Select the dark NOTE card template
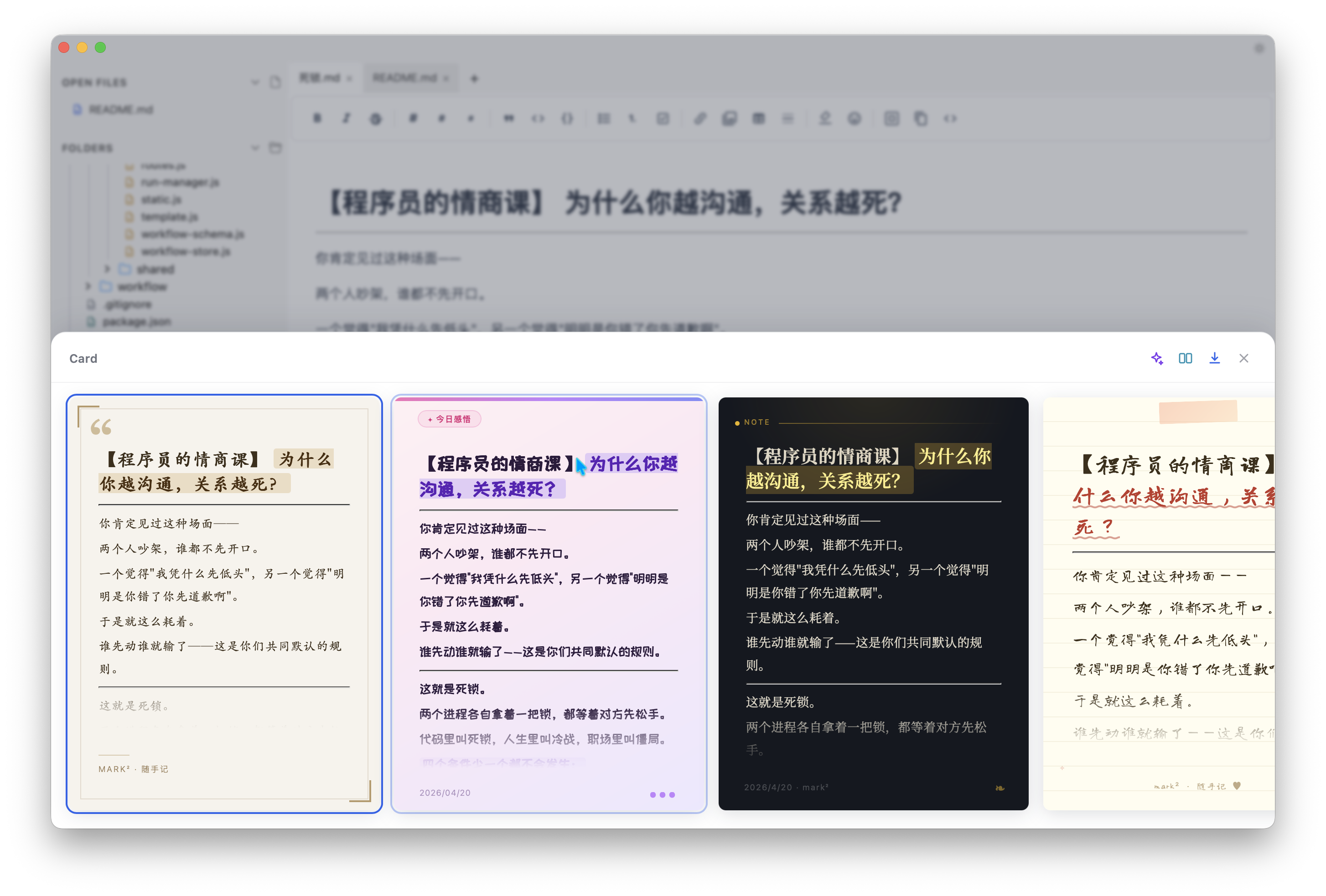Viewport: 1326px width, 896px height. pyautogui.click(x=873, y=603)
